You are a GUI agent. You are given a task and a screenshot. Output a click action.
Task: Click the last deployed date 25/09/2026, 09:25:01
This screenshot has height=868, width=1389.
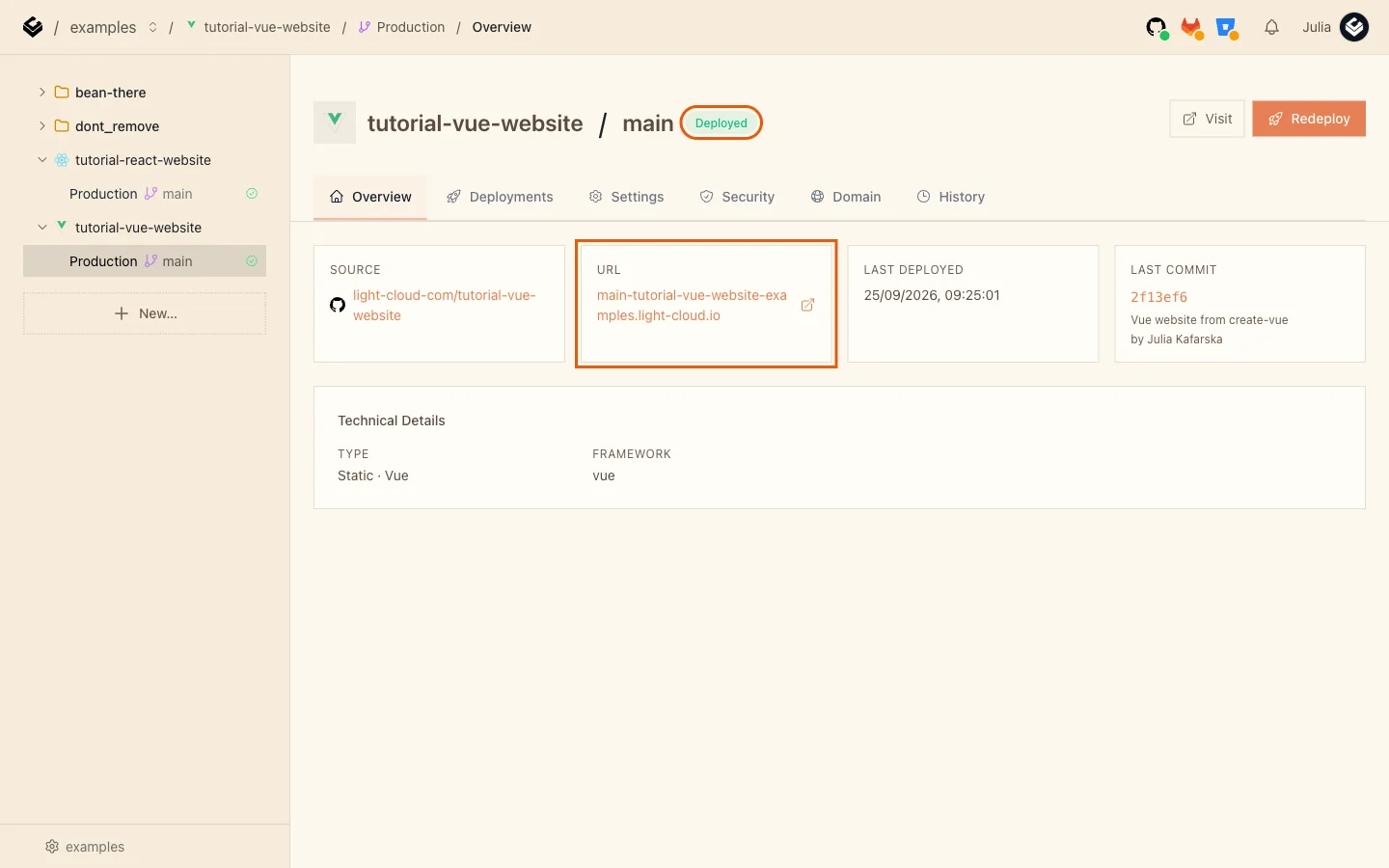[932, 295]
